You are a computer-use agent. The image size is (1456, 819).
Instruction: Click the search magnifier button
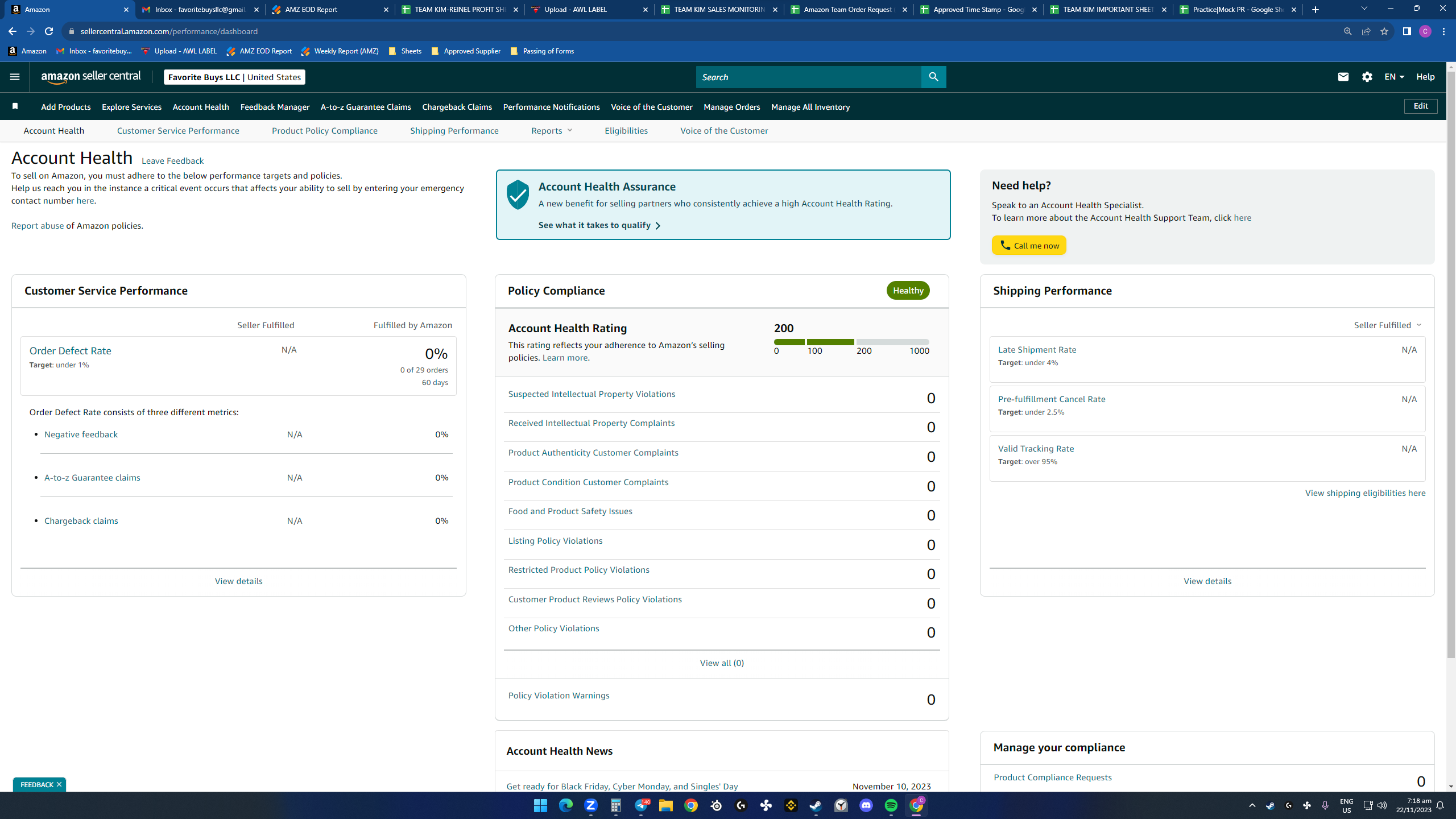[933, 77]
